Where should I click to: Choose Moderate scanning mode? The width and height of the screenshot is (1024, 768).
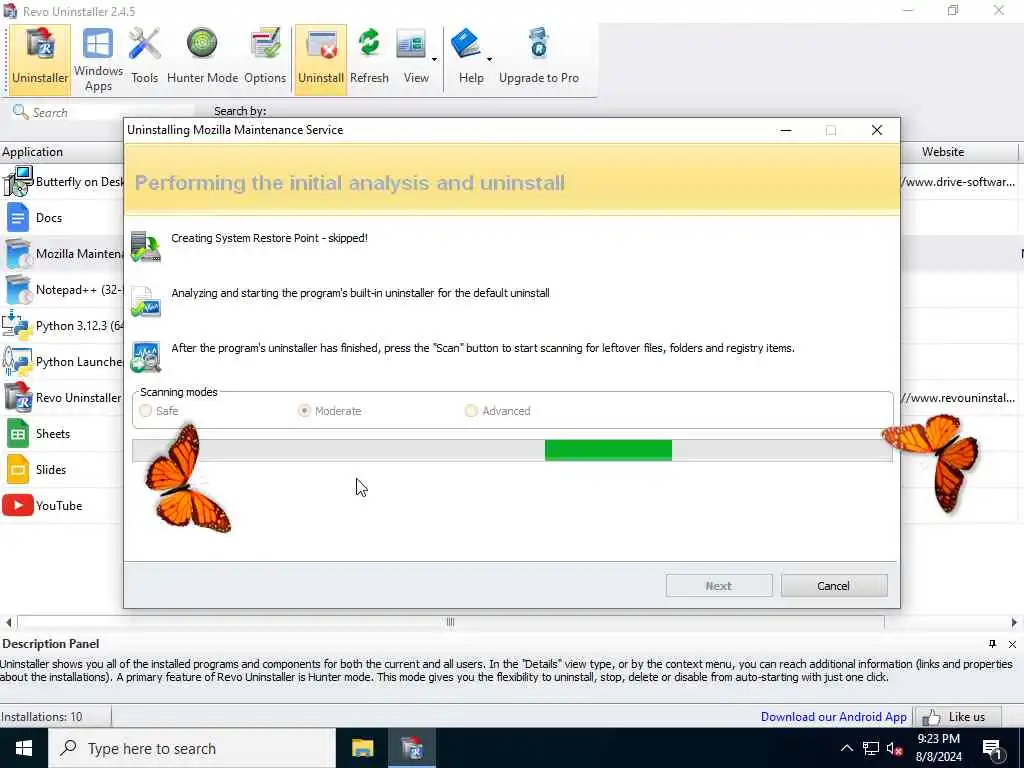coord(304,411)
